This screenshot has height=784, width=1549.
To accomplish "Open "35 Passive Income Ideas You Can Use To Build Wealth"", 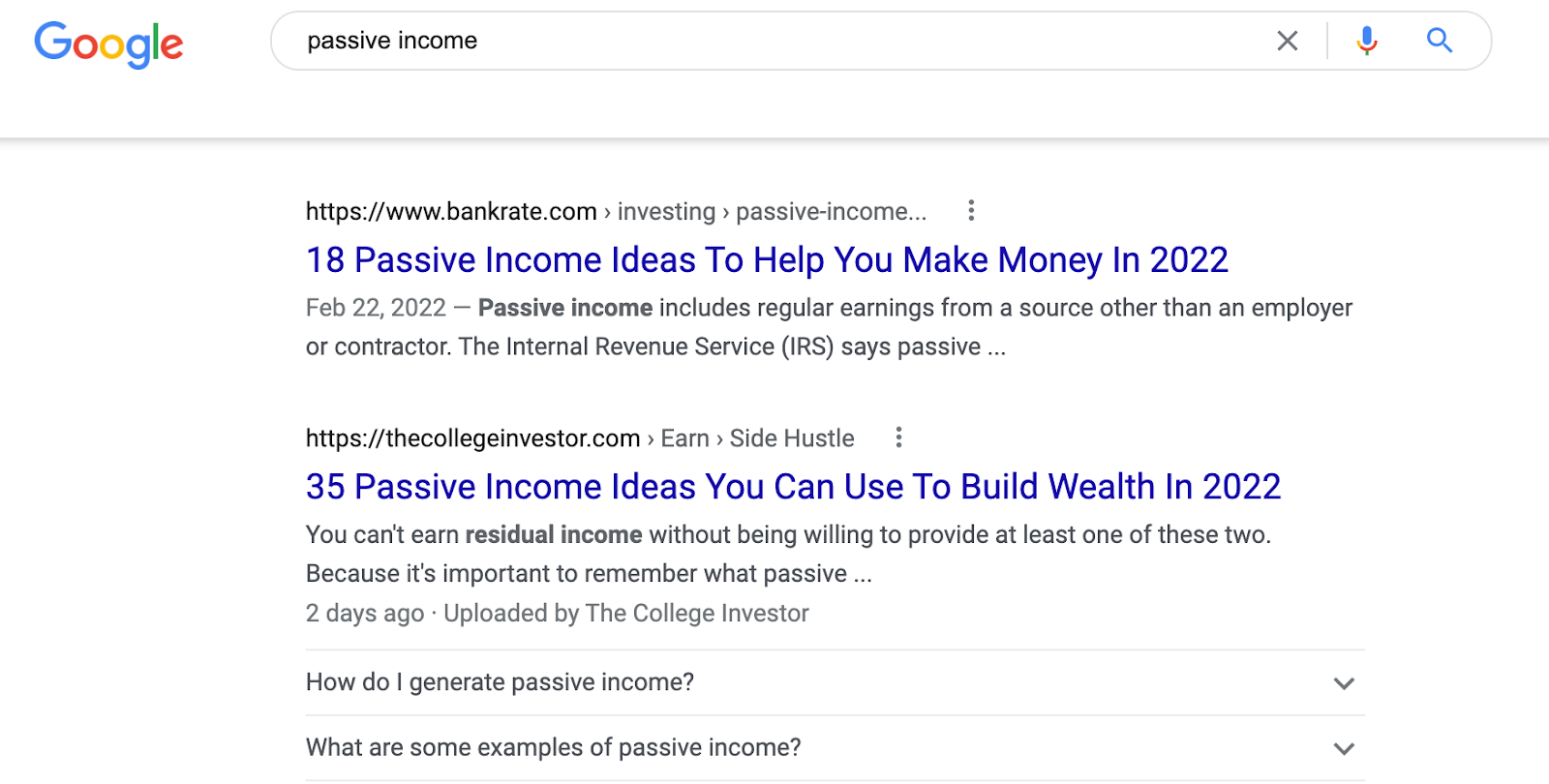I will (793, 487).
